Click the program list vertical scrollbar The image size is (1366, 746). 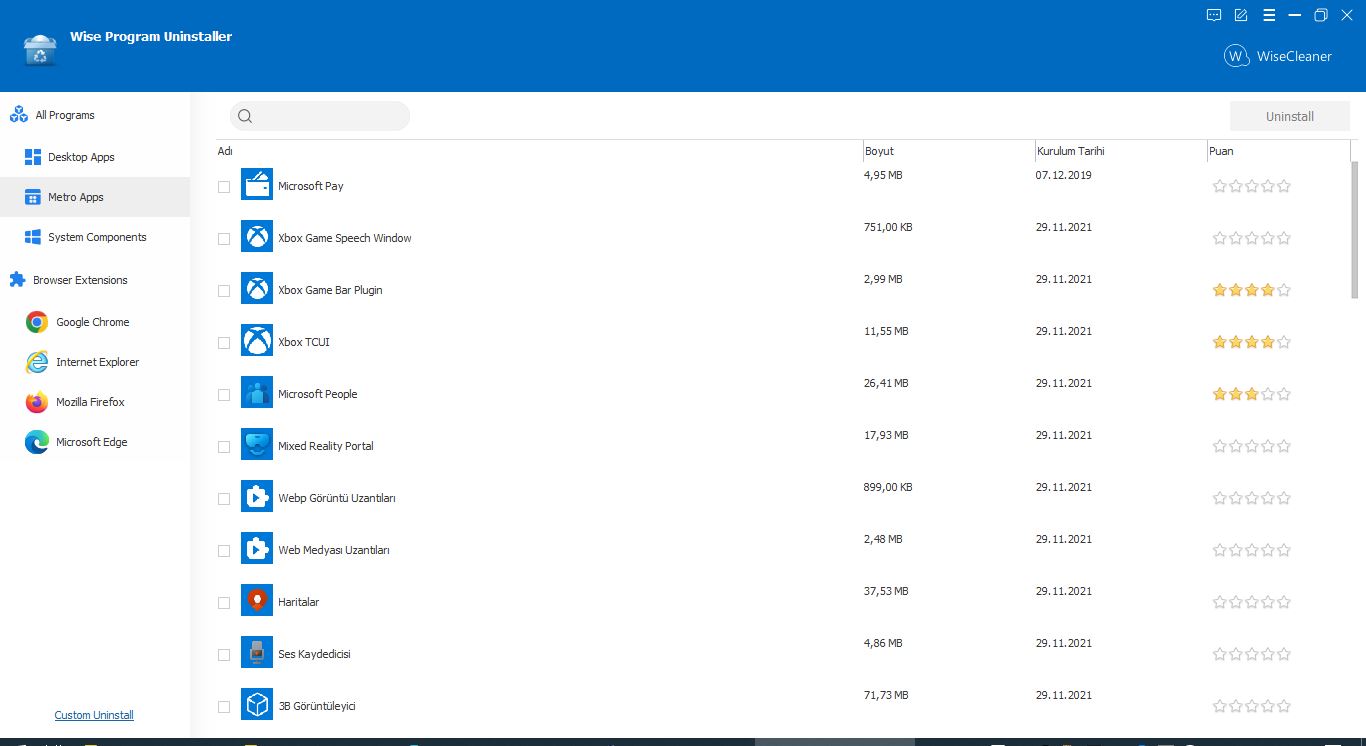coord(1355,230)
